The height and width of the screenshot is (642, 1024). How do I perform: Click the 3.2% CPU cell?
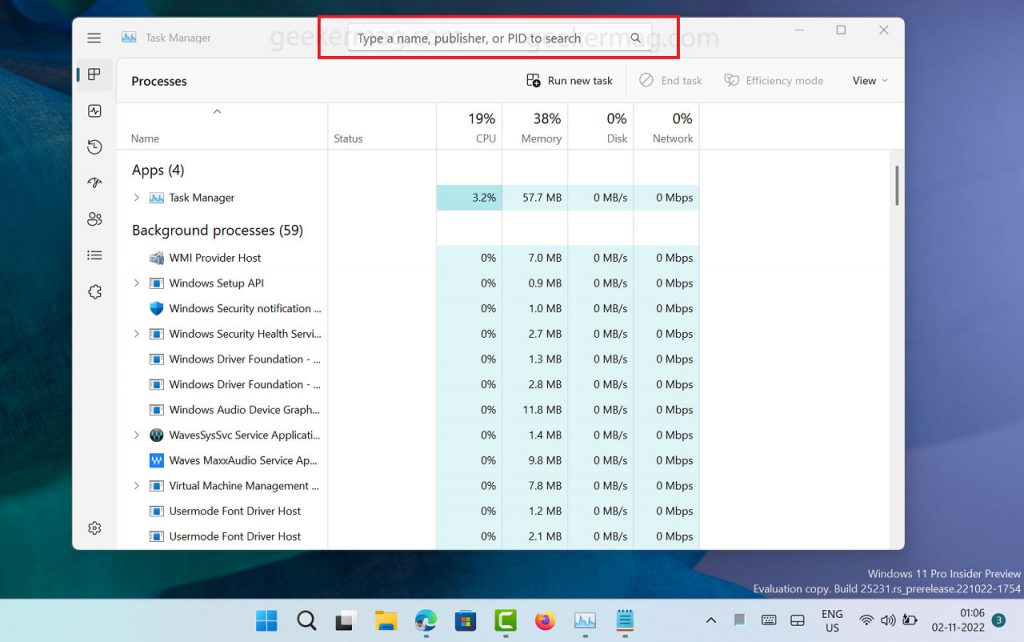tap(470, 197)
